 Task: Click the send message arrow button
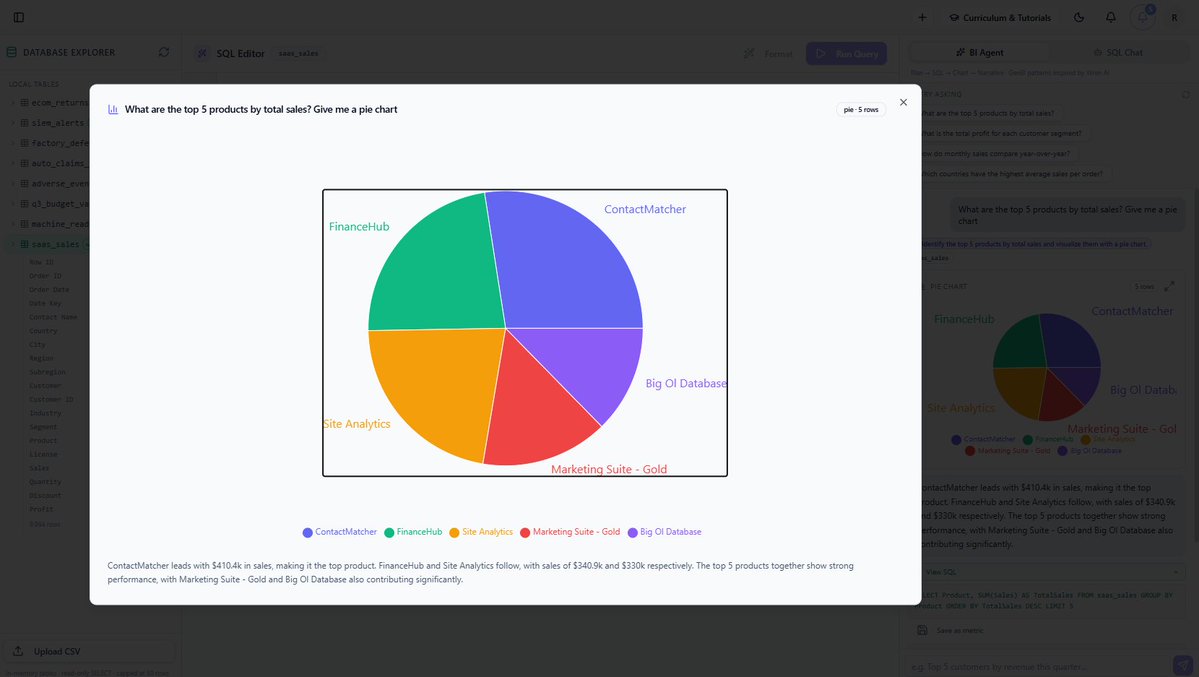click(1182, 666)
